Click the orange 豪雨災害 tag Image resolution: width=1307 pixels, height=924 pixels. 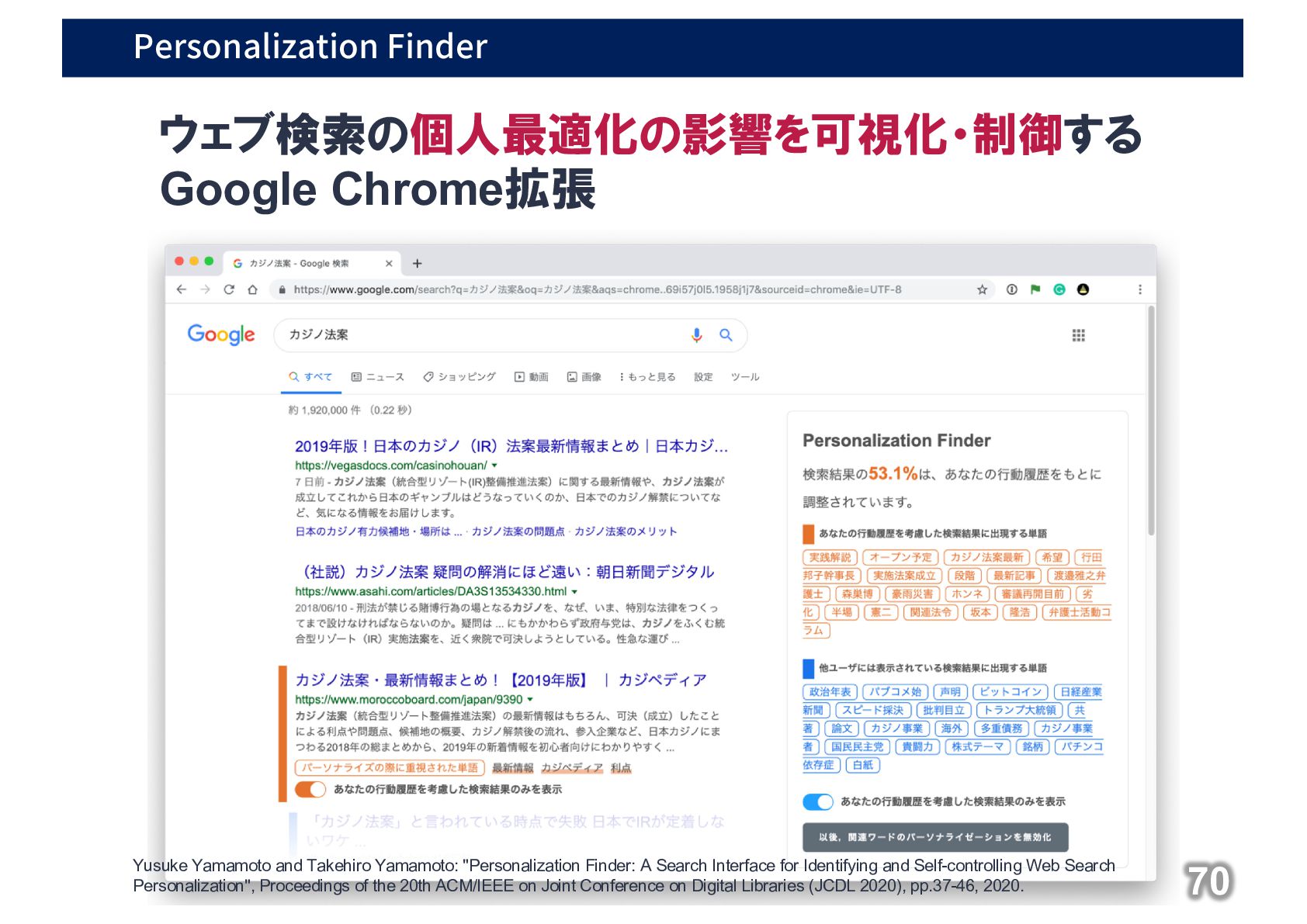(x=912, y=594)
